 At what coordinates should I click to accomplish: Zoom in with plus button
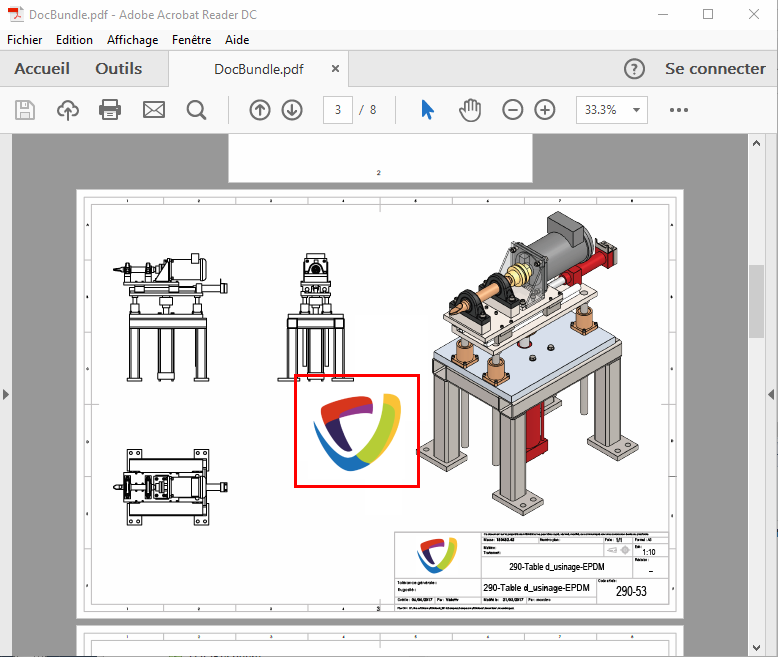point(545,110)
